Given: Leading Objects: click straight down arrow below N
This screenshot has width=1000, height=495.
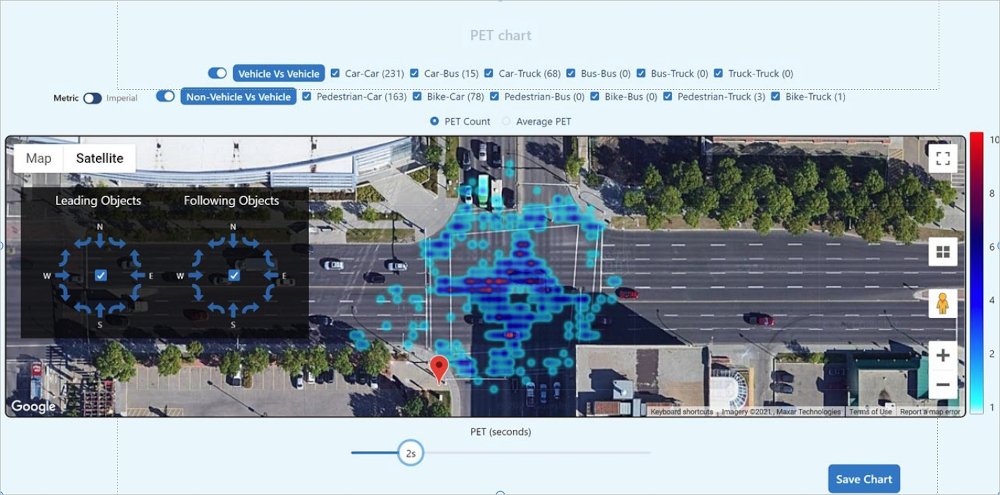Looking at the screenshot, I should [x=100, y=240].
